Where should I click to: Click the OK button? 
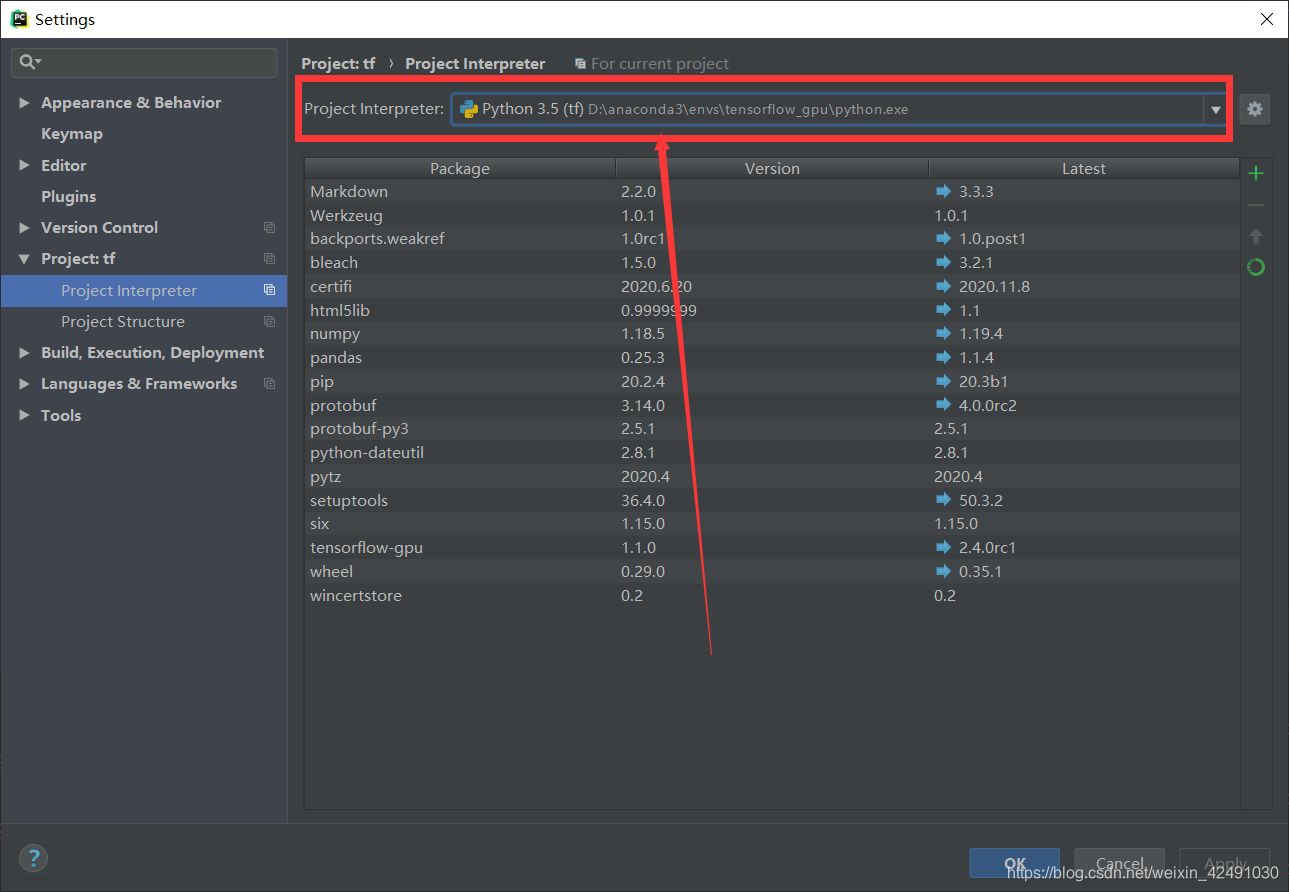click(x=1014, y=864)
